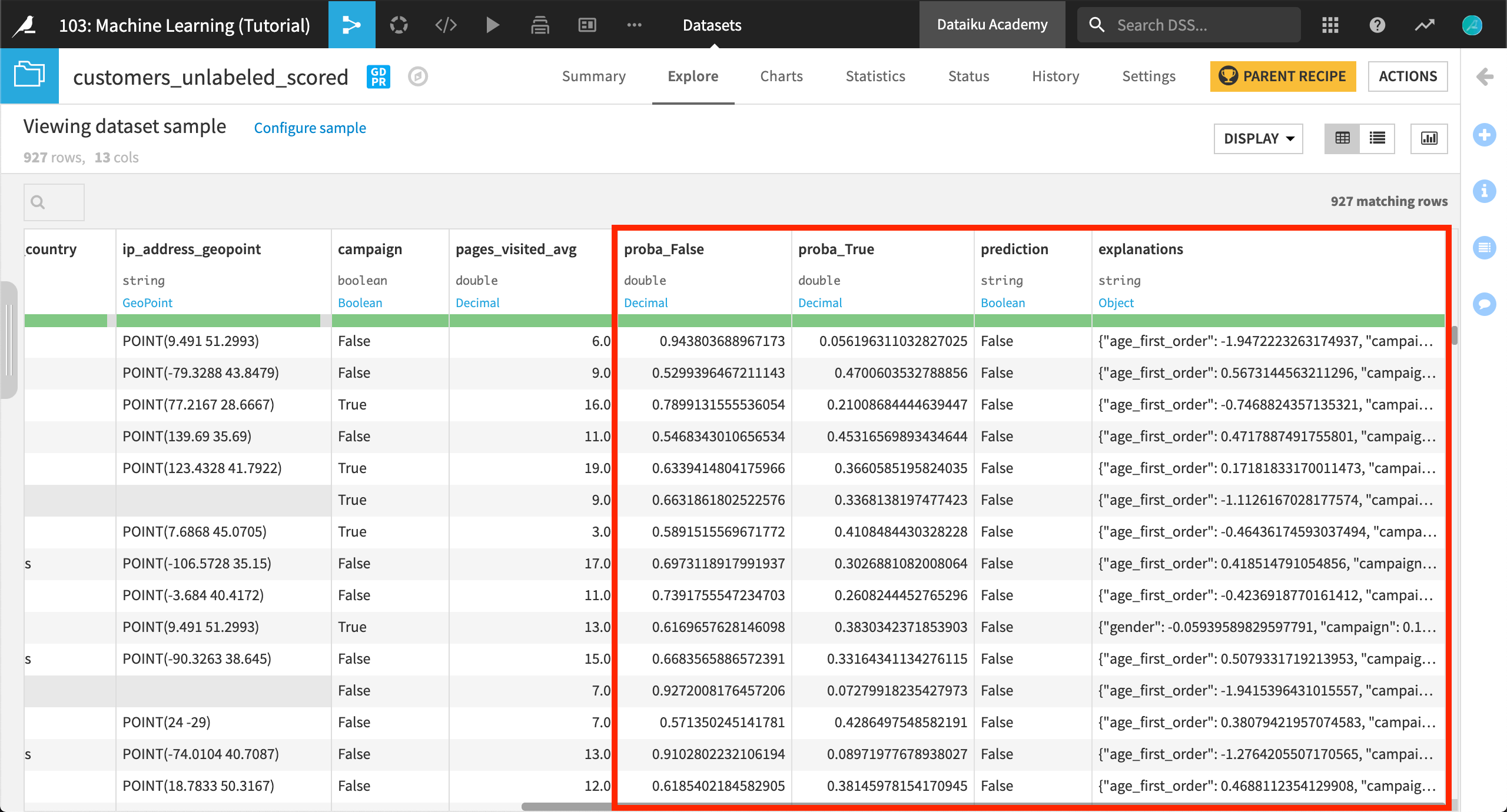Open the dashboards icon in top bar
1507x812 pixels.
point(587,25)
